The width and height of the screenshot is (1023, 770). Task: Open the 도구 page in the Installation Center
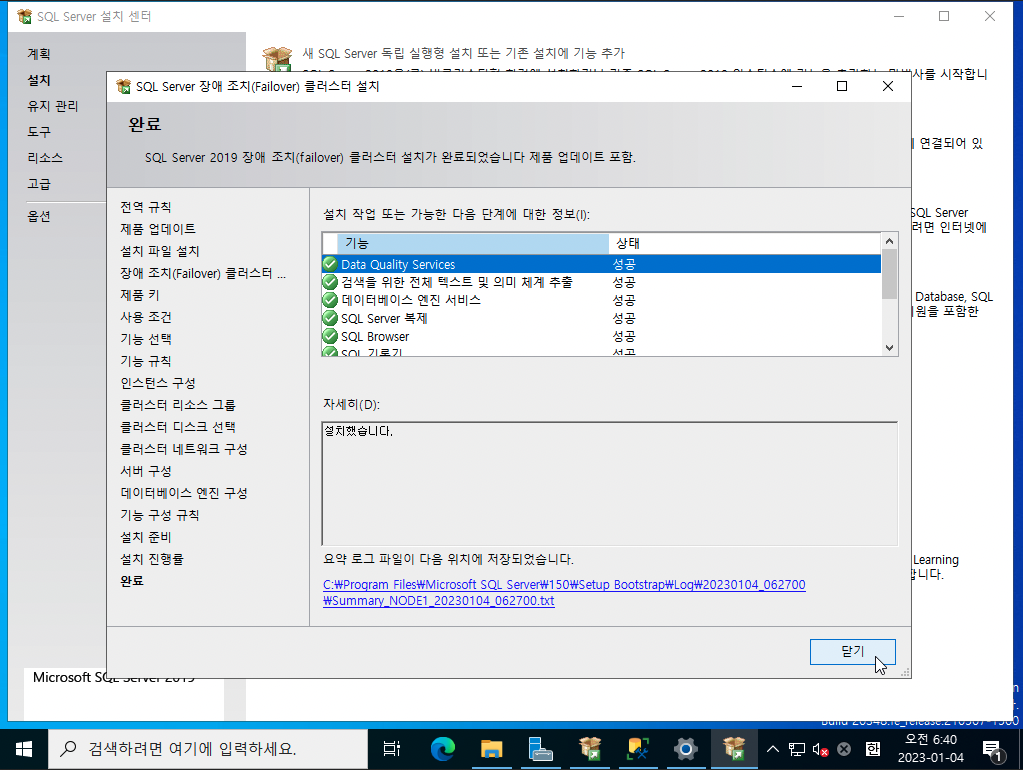pos(39,132)
